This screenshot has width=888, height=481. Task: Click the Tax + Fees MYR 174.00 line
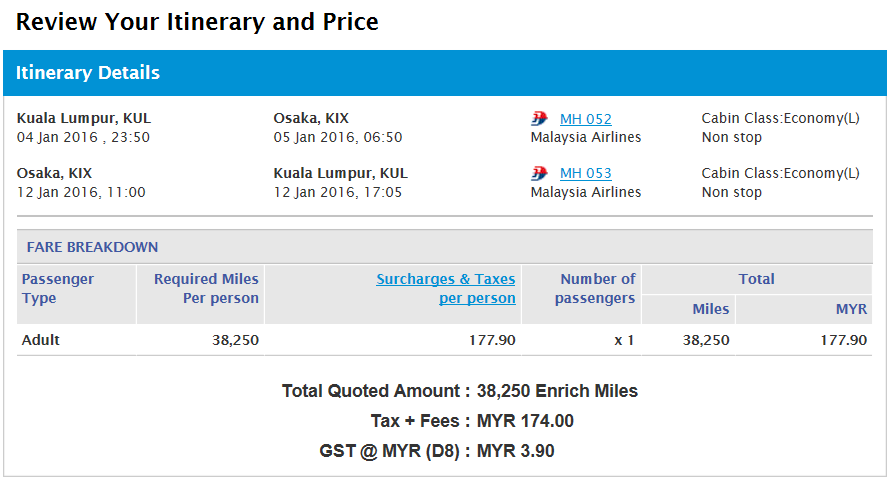[x=472, y=421]
